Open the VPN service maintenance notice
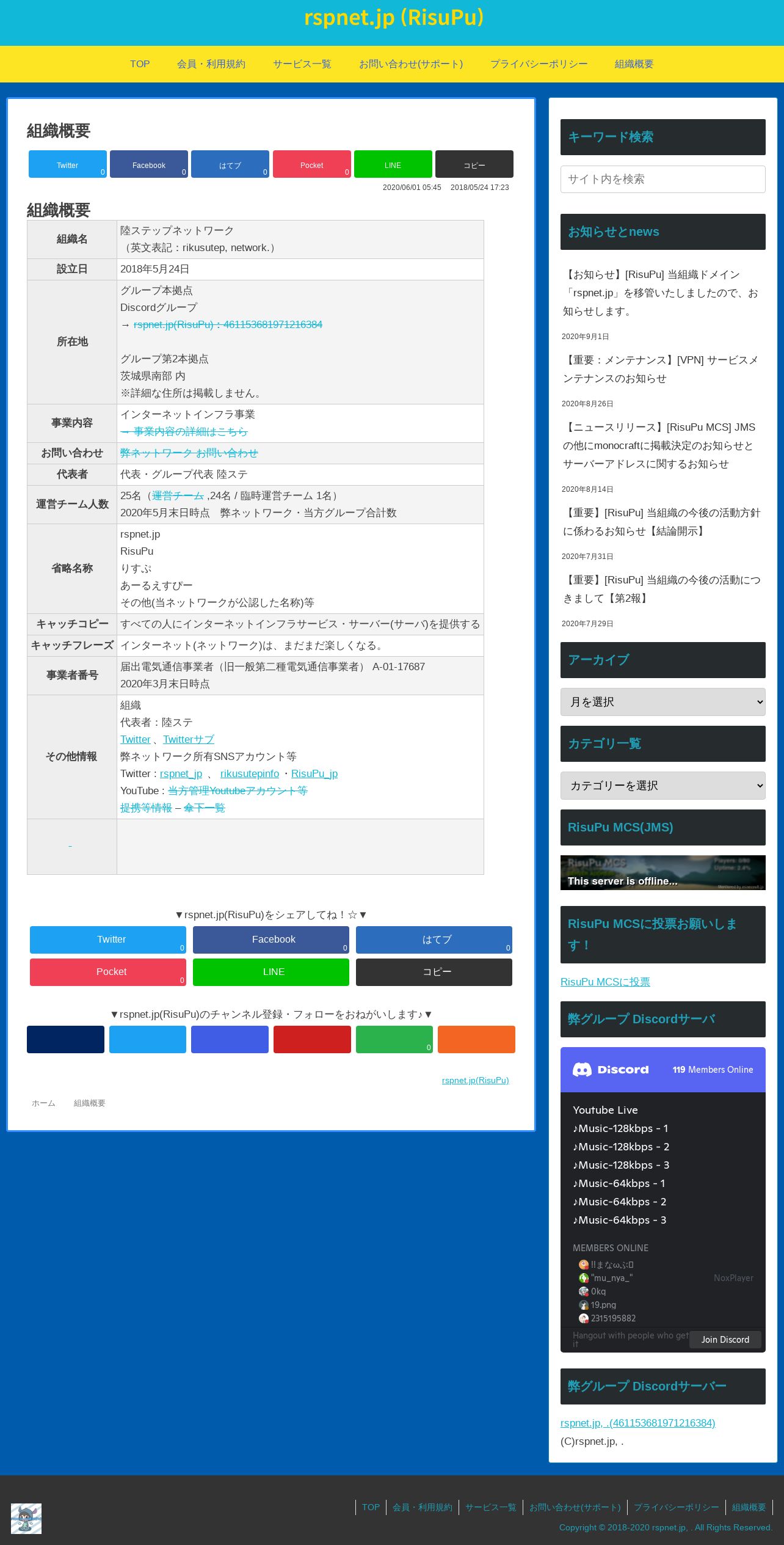This screenshot has width=784, height=1545. tap(662, 370)
